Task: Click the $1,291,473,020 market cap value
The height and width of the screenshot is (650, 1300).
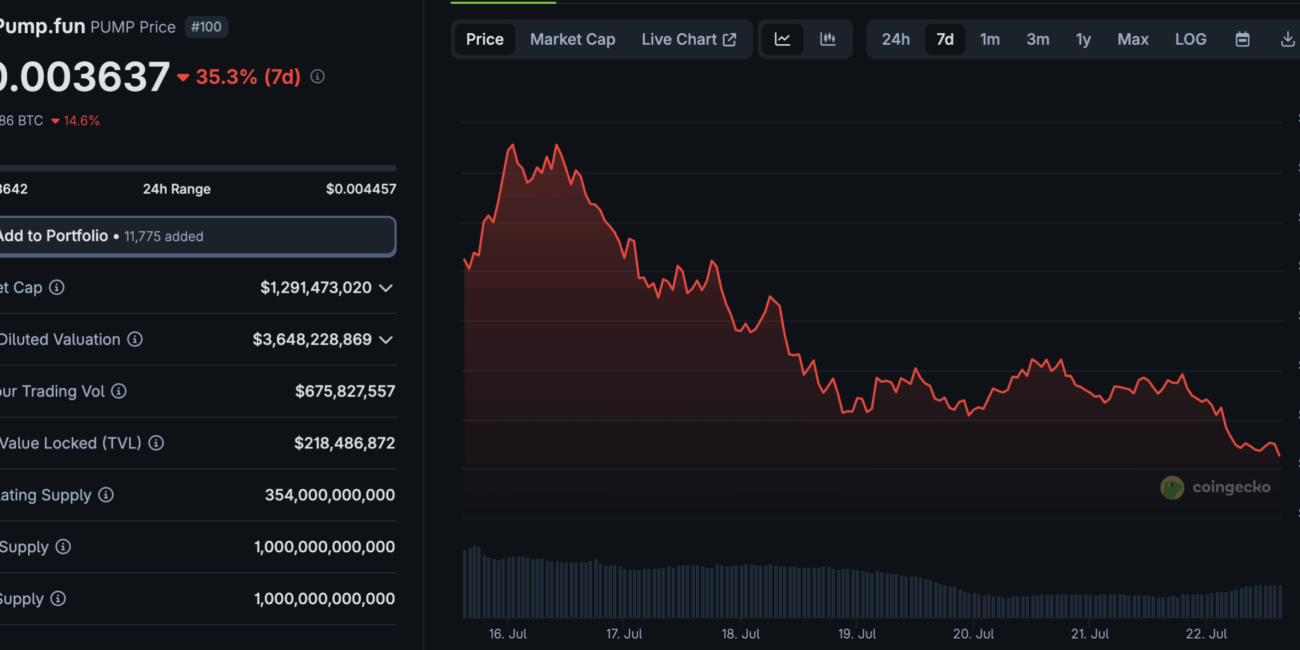Action: pyautogui.click(x=316, y=287)
